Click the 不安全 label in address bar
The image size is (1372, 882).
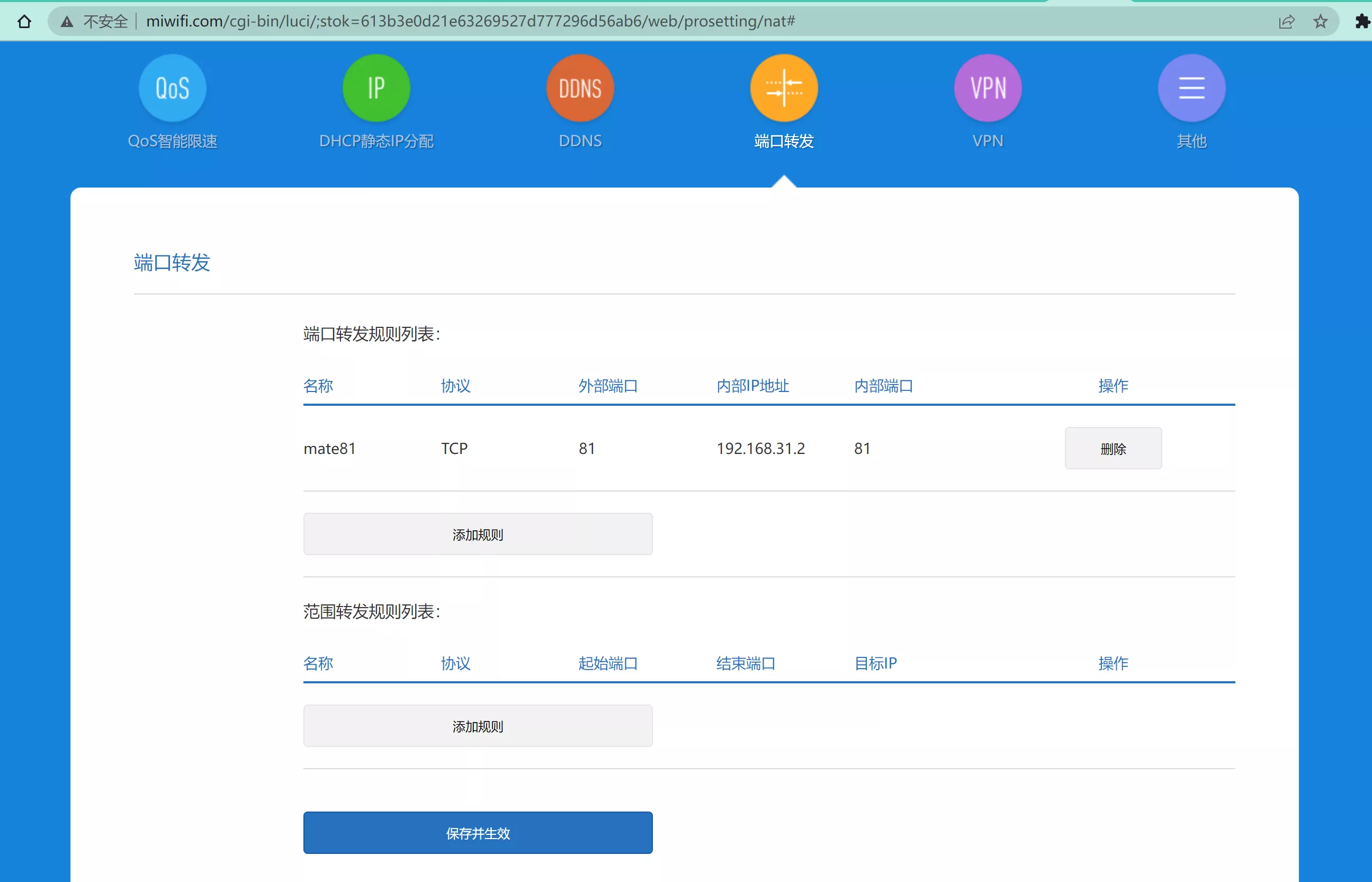tap(105, 22)
